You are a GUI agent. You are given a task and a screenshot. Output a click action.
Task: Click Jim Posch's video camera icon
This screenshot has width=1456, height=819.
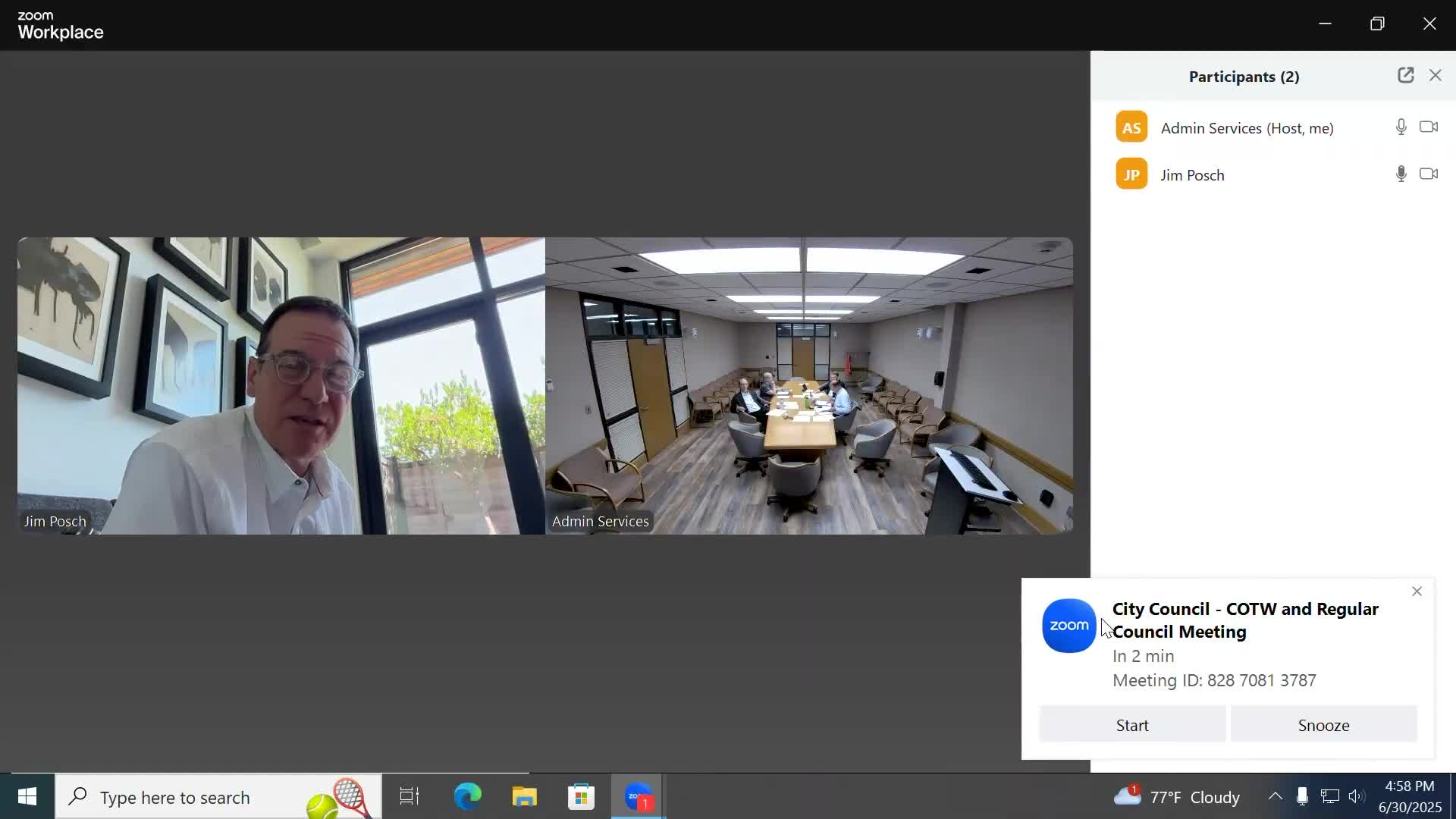pos(1429,174)
